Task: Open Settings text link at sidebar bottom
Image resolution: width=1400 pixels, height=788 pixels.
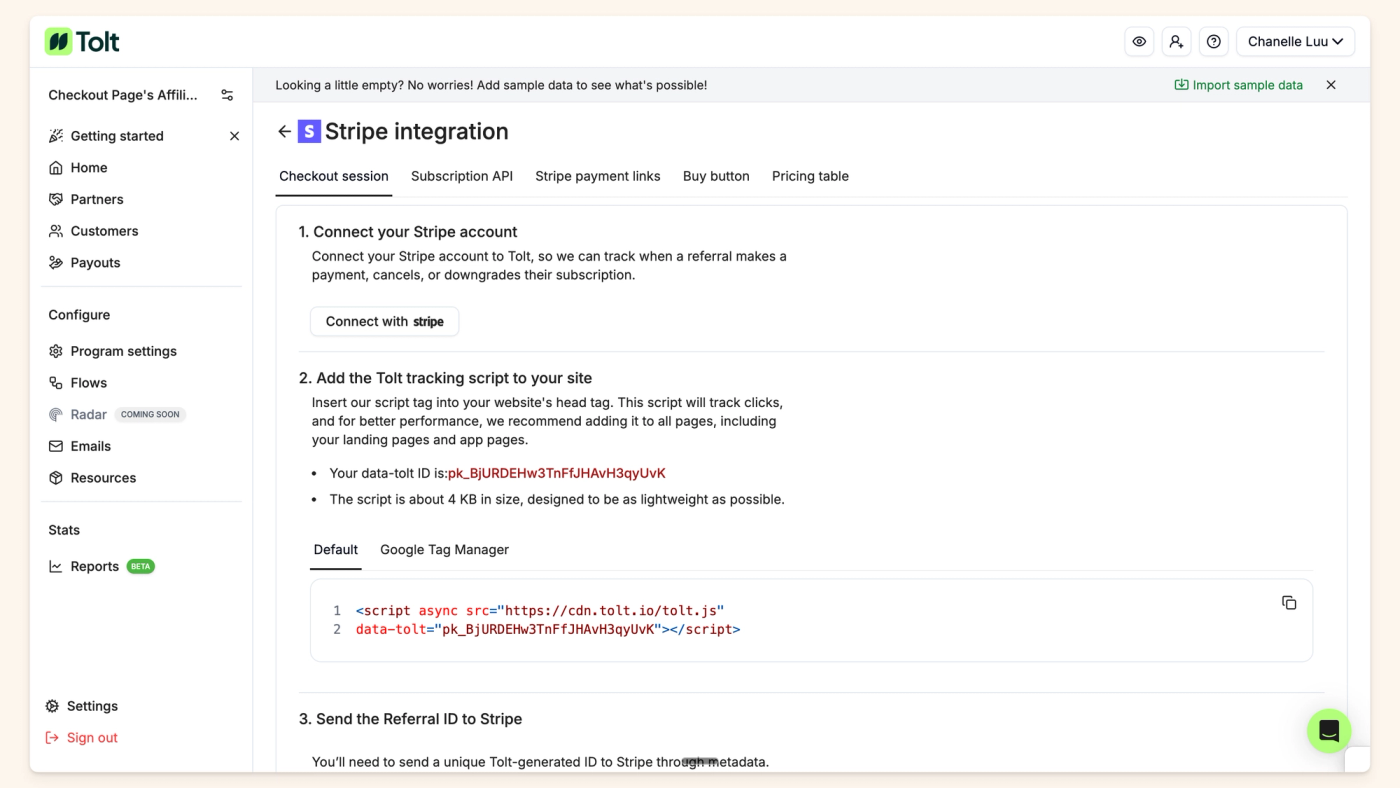Action: (x=93, y=706)
